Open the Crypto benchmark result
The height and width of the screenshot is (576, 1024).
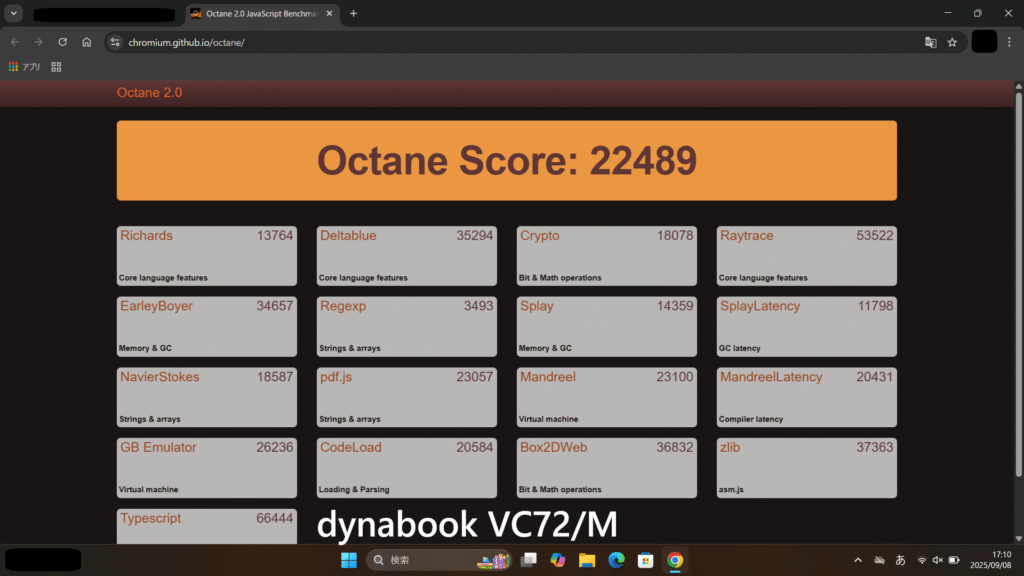(607, 256)
